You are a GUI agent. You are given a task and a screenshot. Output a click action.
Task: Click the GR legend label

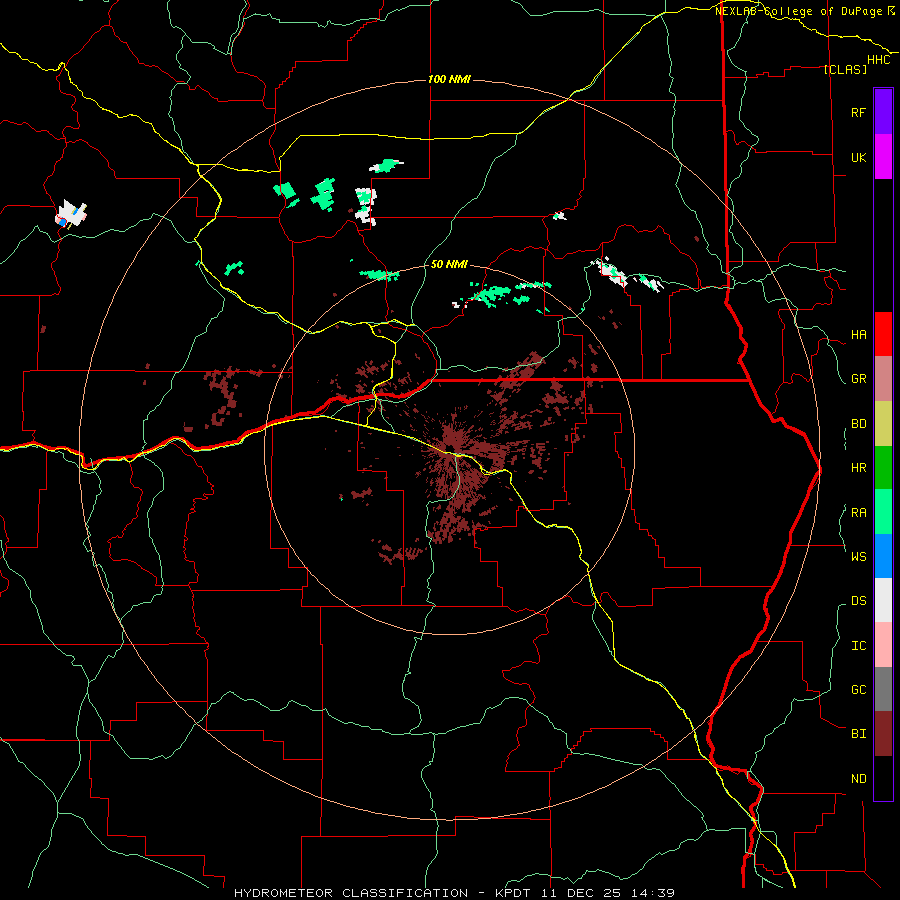coord(858,379)
